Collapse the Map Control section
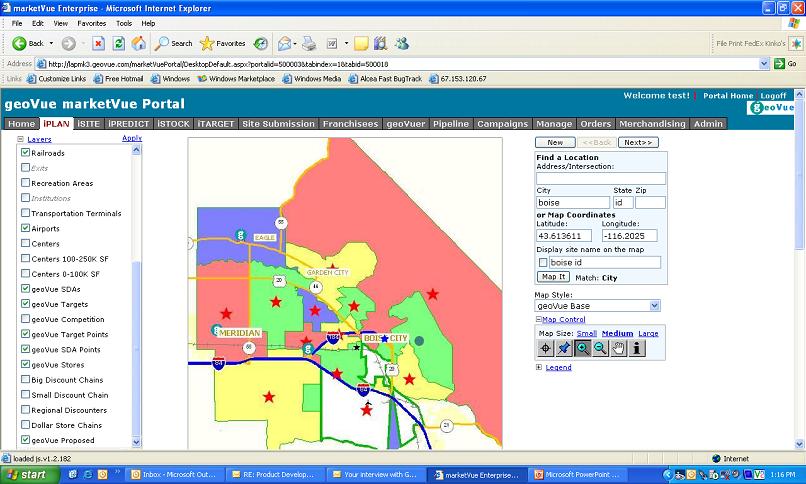Image resolution: width=806 pixels, height=484 pixels. [539, 319]
